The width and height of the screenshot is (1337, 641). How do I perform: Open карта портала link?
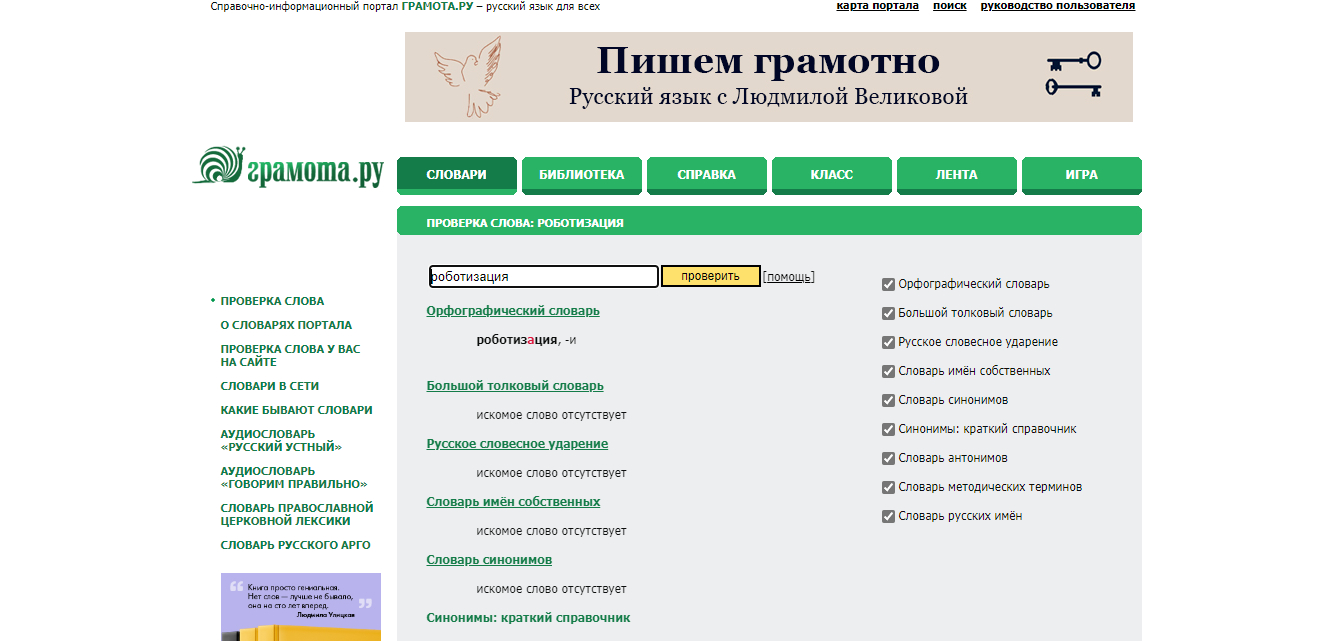(x=877, y=6)
